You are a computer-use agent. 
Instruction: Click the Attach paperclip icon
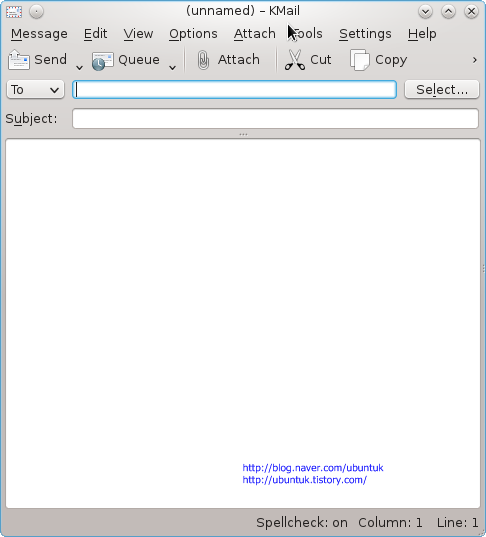pyautogui.click(x=203, y=60)
